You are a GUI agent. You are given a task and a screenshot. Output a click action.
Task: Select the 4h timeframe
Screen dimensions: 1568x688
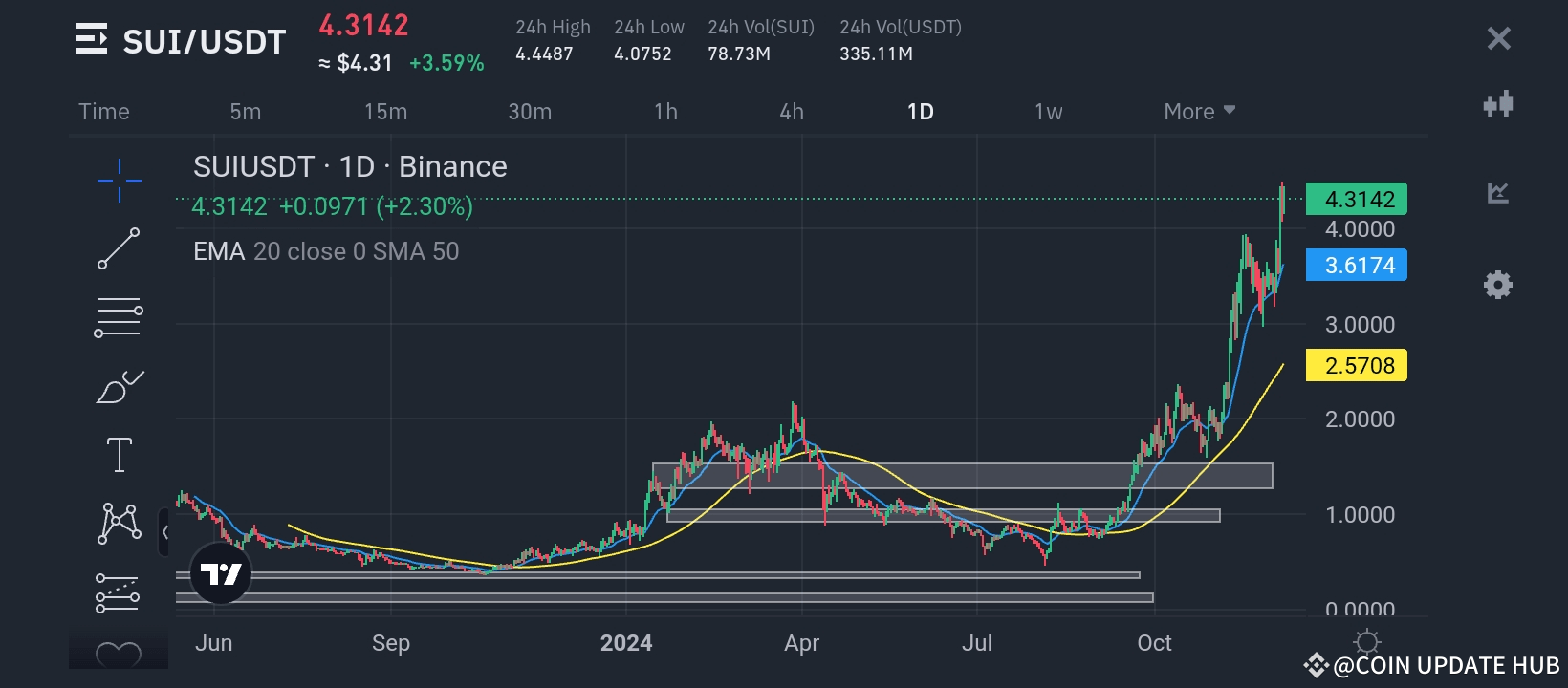[x=792, y=112]
